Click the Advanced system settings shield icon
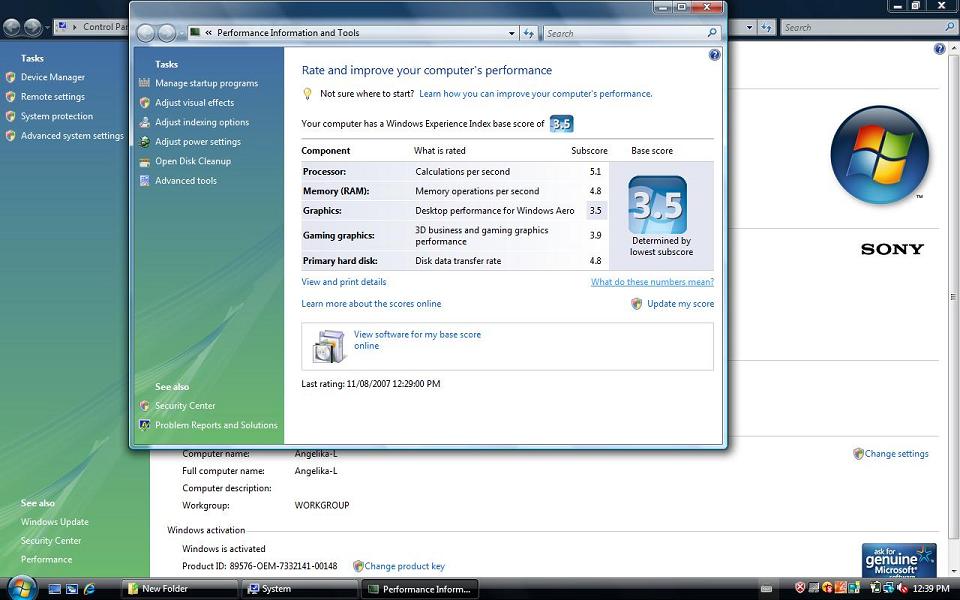The width and height of the screenshot is (960, 600). (x=10, y=136)
